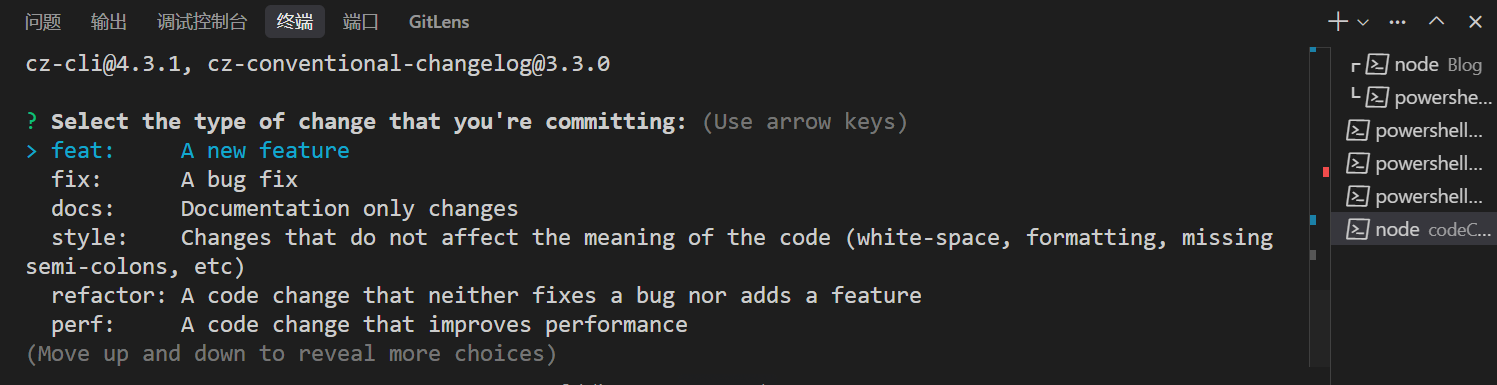Open the 调试控制台 tab
1497x385 pixels.
[202, 21]
